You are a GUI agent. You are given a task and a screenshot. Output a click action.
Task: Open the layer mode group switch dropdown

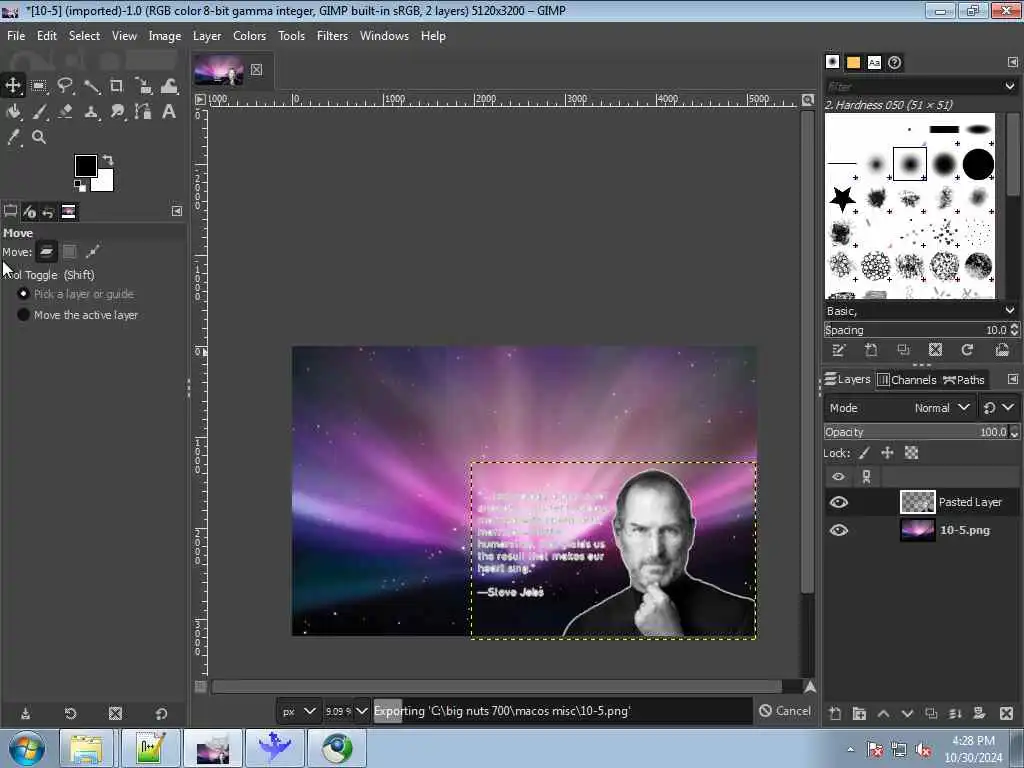pyautogui.click(x=999, y=408)
